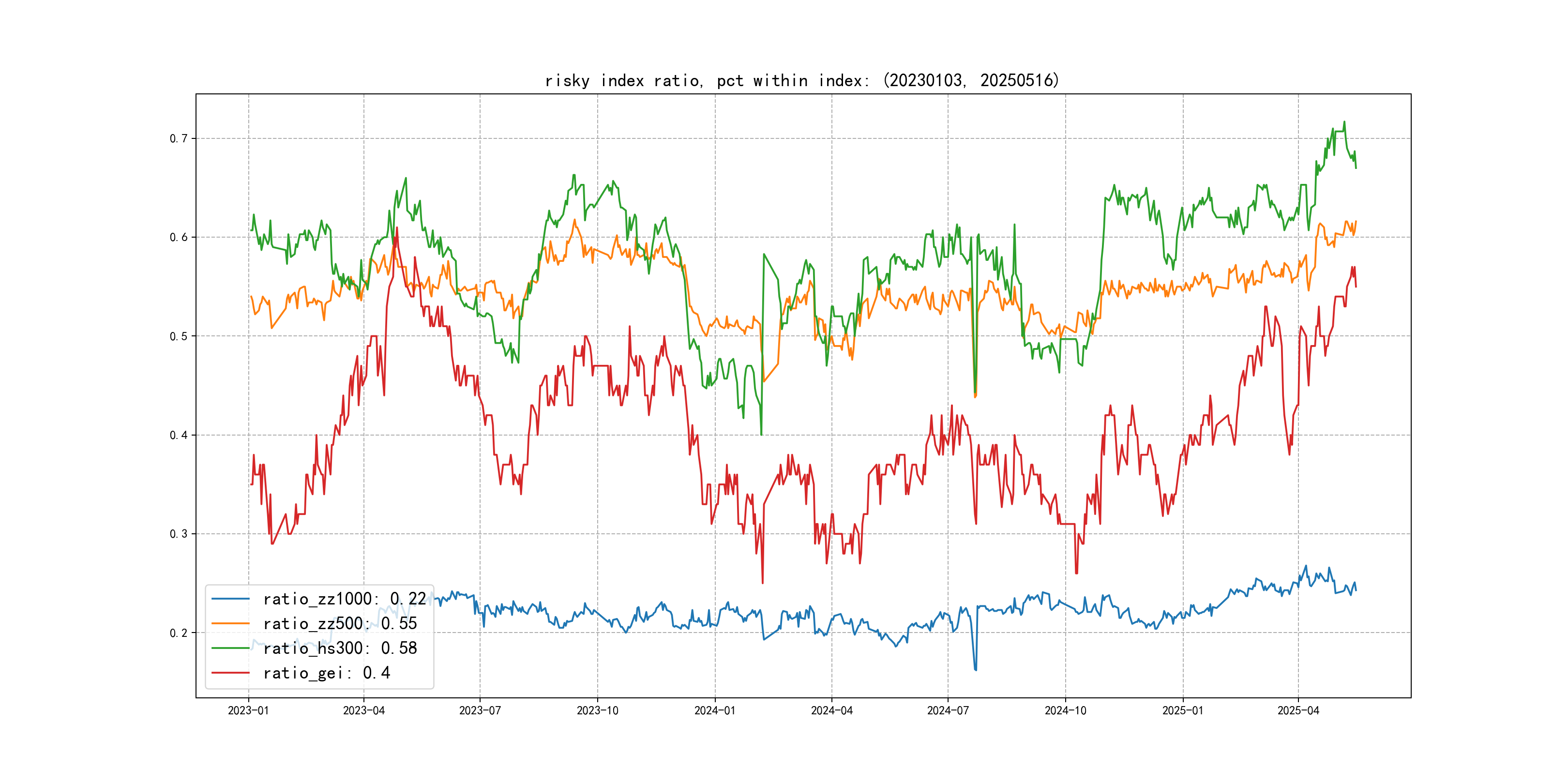The width and height of the screenshot is (1568, 784).
Task: Click the 2023-01 x-axis tick label
Action: 248,710
